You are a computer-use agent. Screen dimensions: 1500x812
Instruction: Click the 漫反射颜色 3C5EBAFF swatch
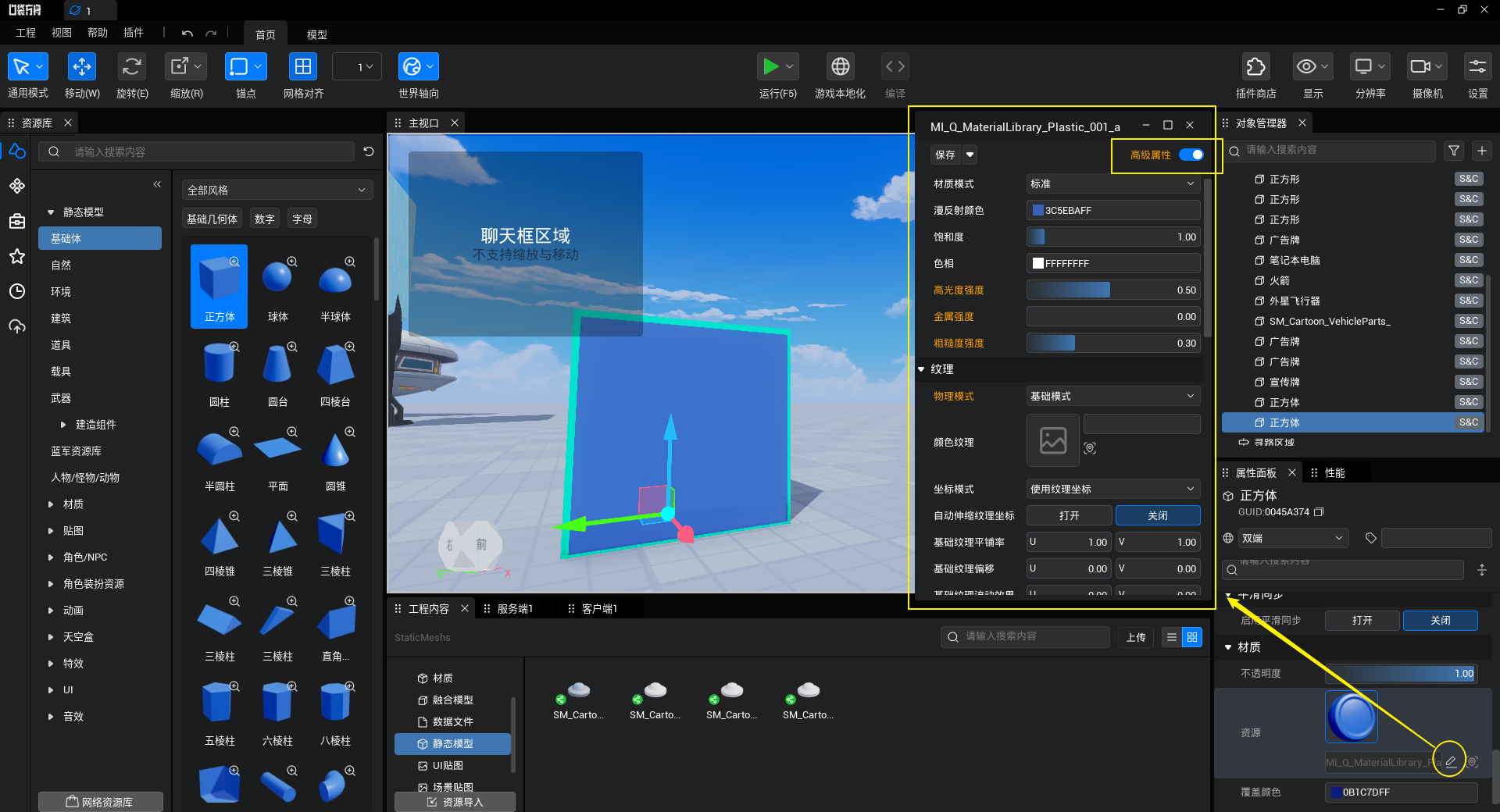click(x=1038, y=210)
